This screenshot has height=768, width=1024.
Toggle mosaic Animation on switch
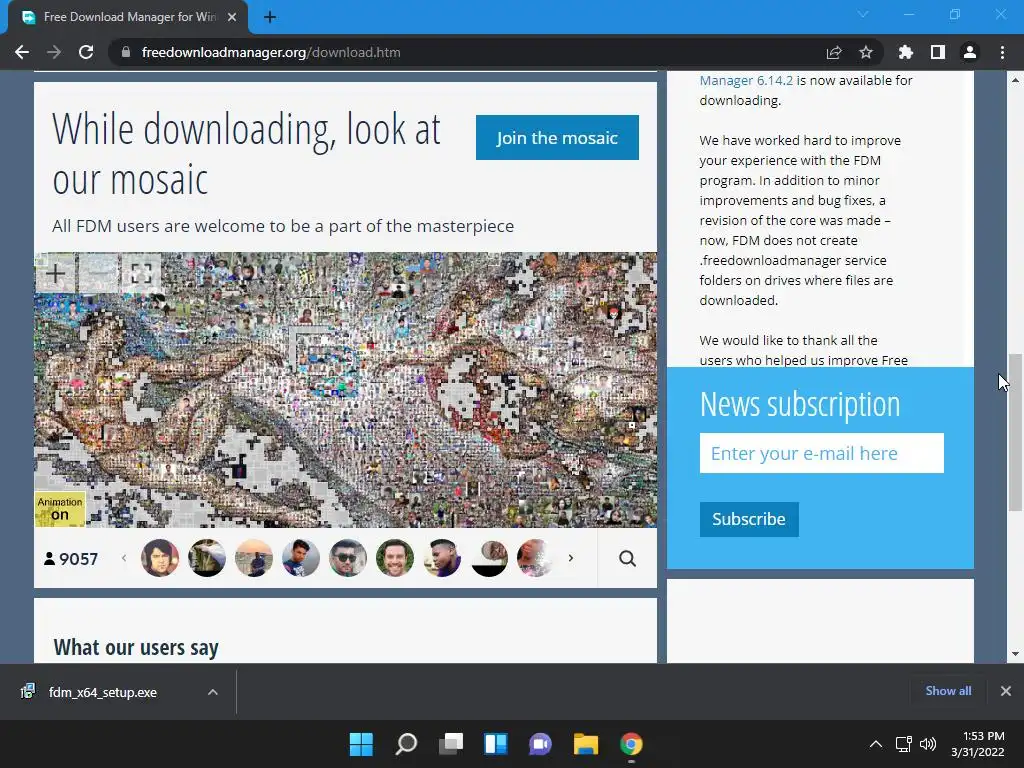60,509
